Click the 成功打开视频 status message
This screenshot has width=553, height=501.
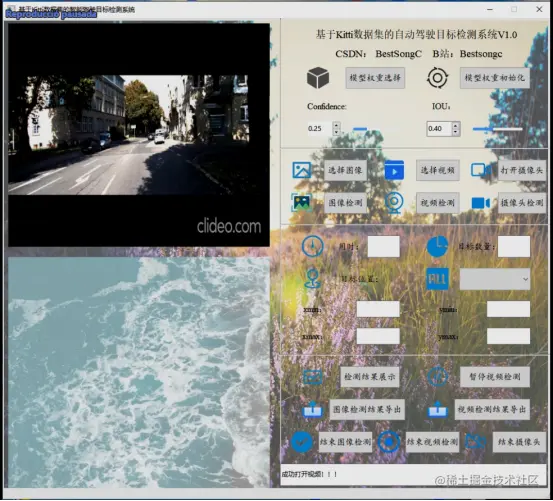tap(309, 474)
